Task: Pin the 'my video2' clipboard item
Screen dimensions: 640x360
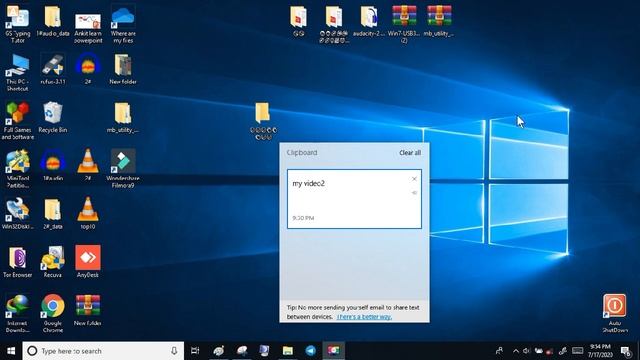Action: point(414,193)
